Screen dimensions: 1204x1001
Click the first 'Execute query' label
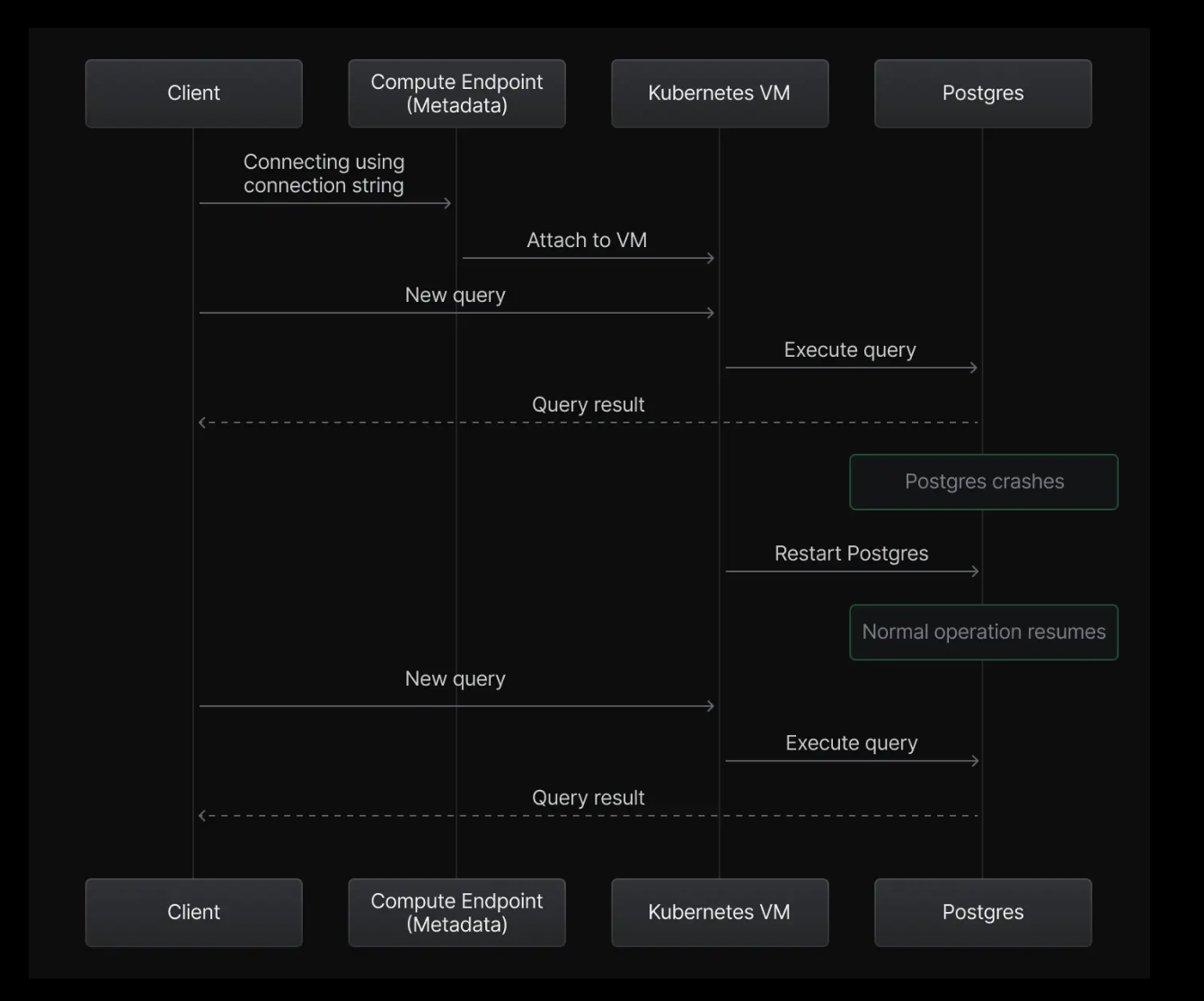[850, 350]
